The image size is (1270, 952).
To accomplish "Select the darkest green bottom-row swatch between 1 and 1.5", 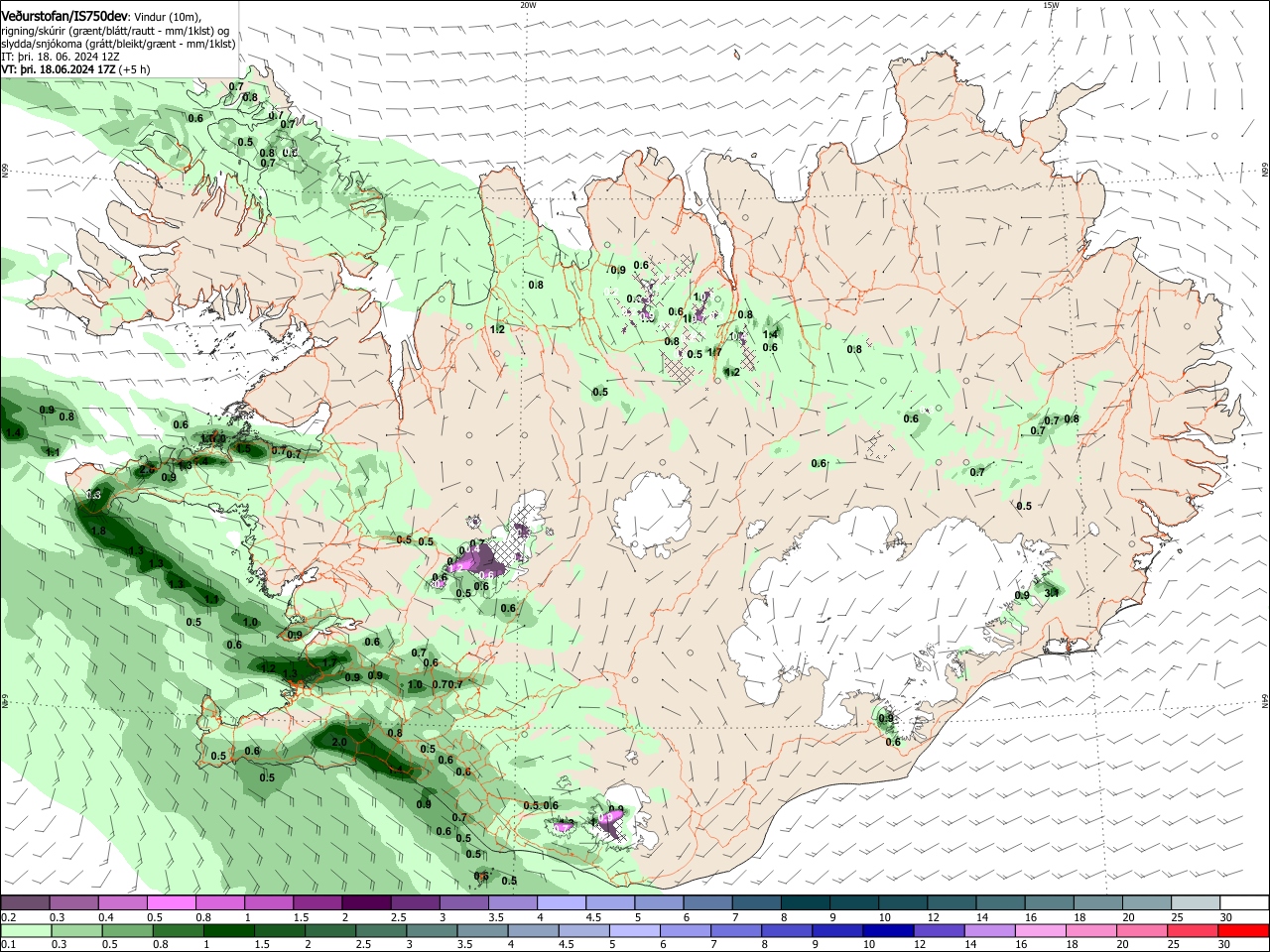I will [229, 930].
